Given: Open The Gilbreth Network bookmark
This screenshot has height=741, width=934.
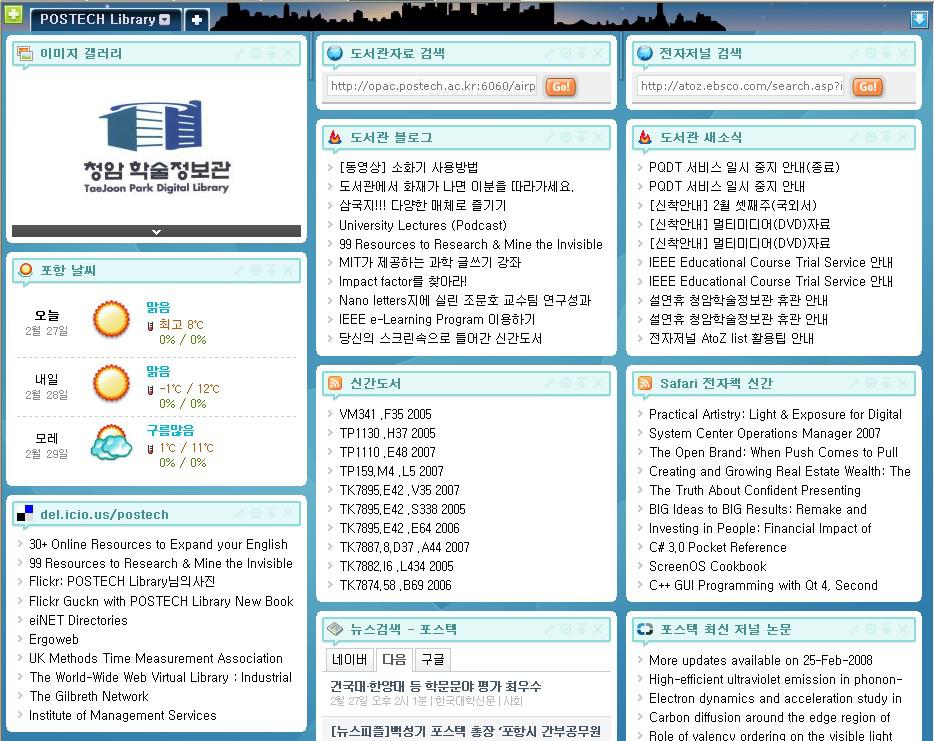Looking at the screenshot, I should coord(89,696).
